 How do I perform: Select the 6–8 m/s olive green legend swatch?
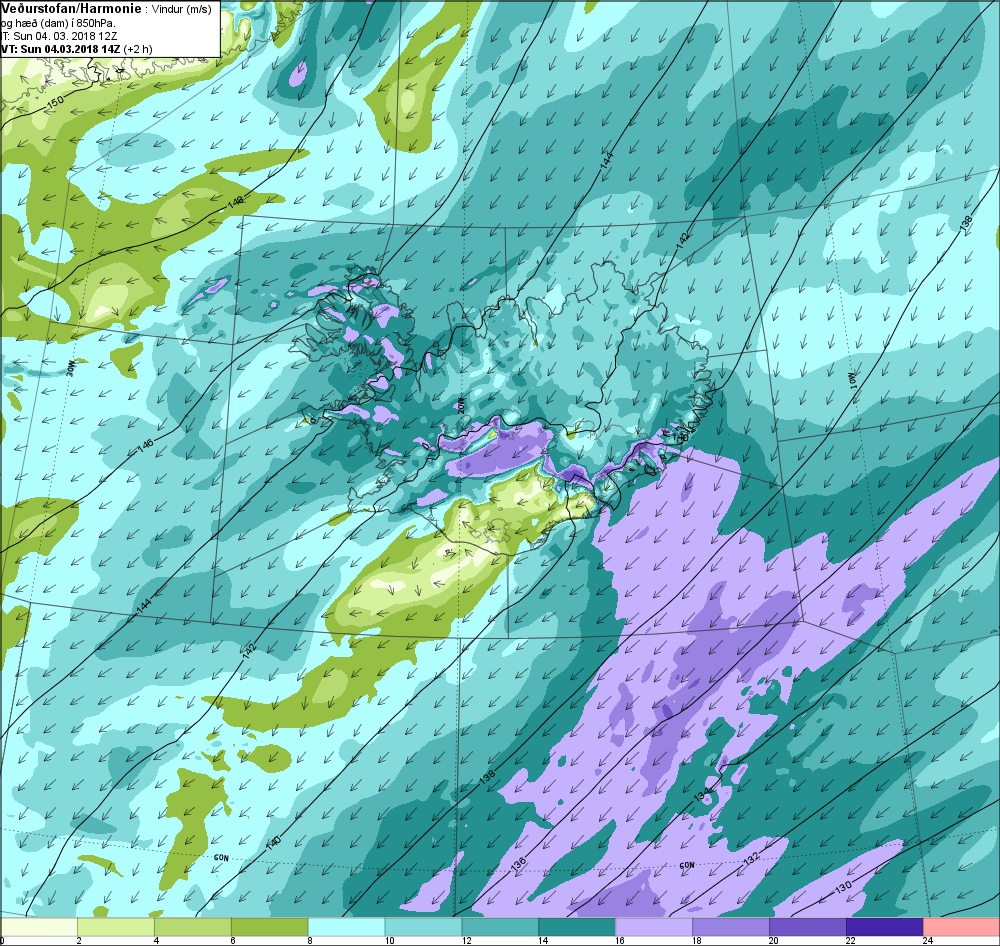[x=269, y=926]
